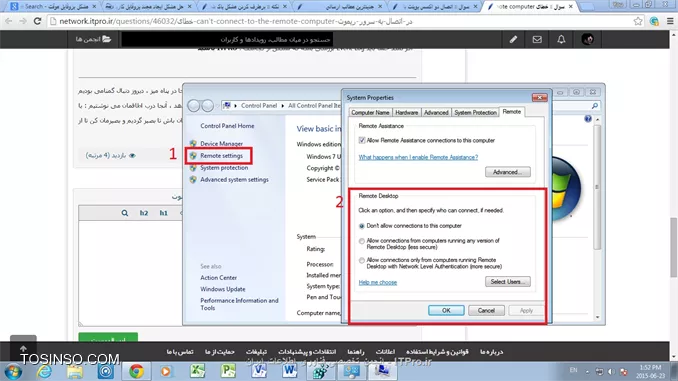The height and width of the screenshot is (381, 678).
Task: Click the EN language indicator in tray
Action: [573, 370]
